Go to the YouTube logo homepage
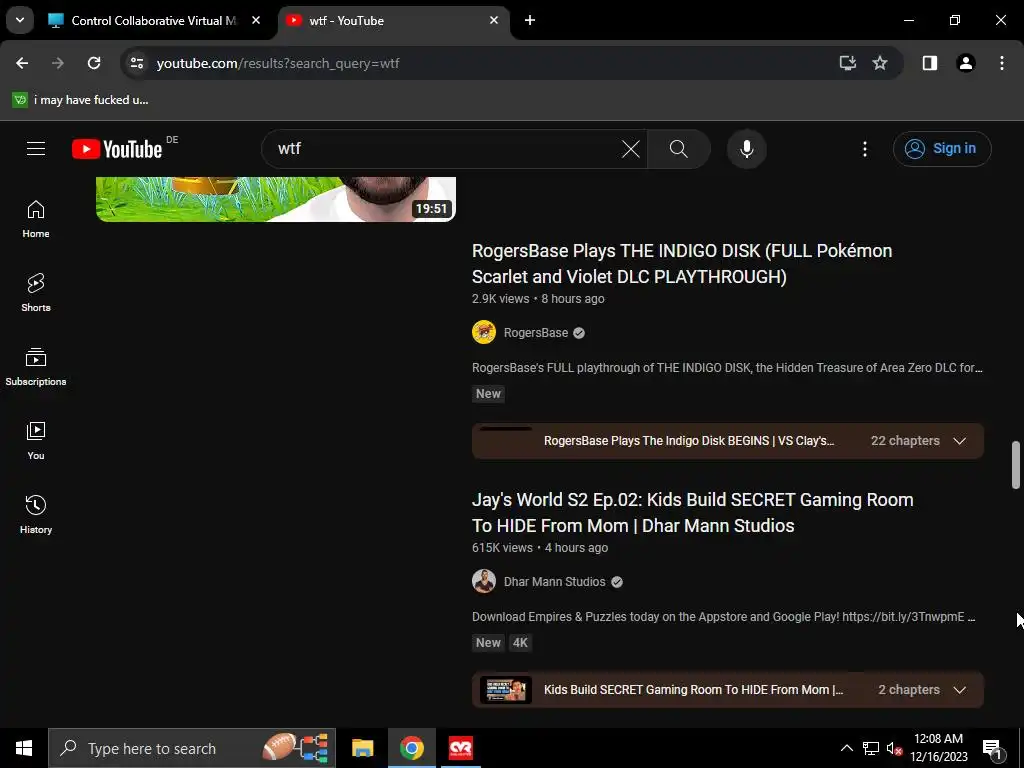This screenshot has width=1024, height=768. (x=117, y=149)
